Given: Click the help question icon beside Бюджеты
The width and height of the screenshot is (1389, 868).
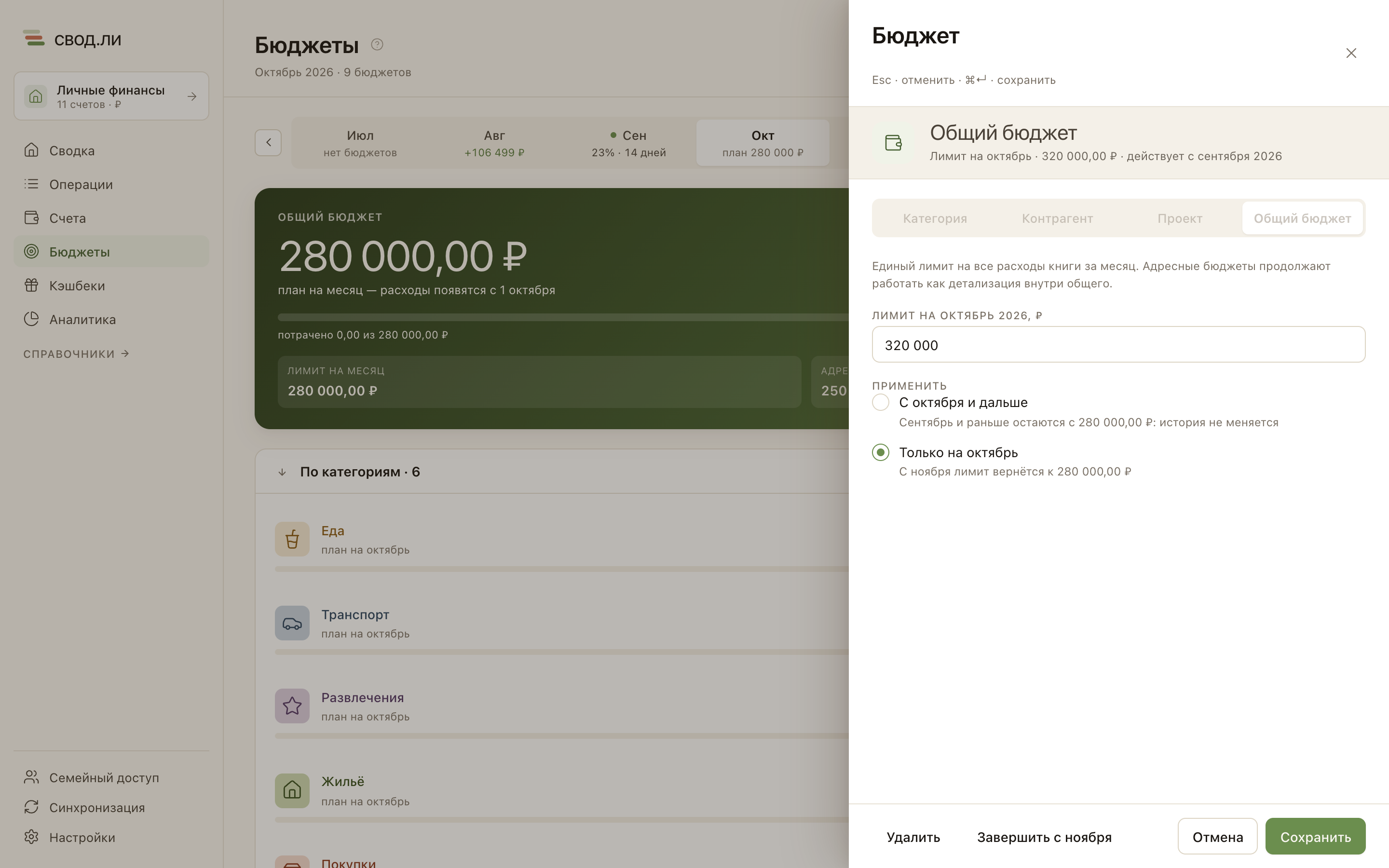Looking at the screenshot, I should (x=377, y=44).
